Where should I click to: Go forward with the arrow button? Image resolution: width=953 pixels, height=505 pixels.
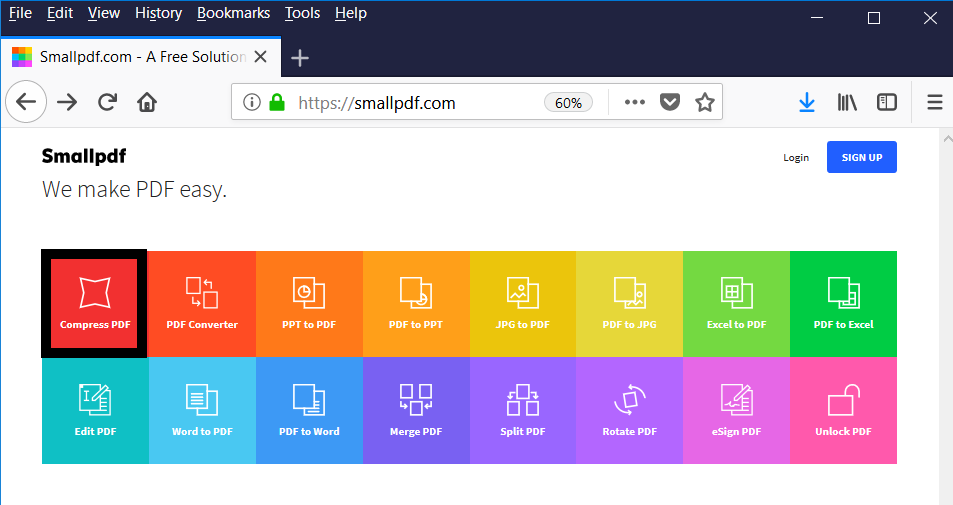tap(67, 102)
